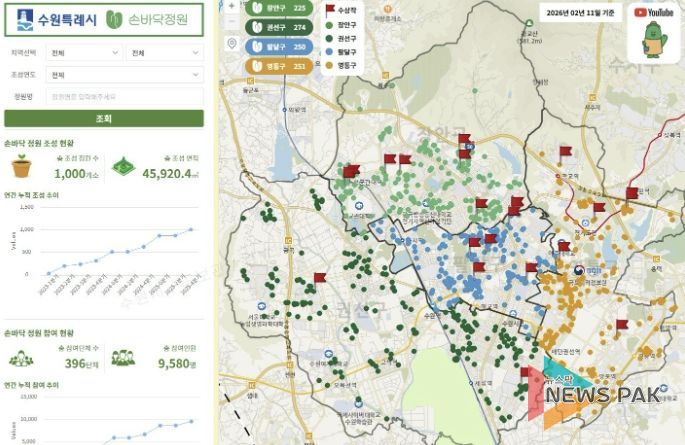Click the location pin icon on map
The width and height of the screenshot is (685, 445).
tap(232, 44)
